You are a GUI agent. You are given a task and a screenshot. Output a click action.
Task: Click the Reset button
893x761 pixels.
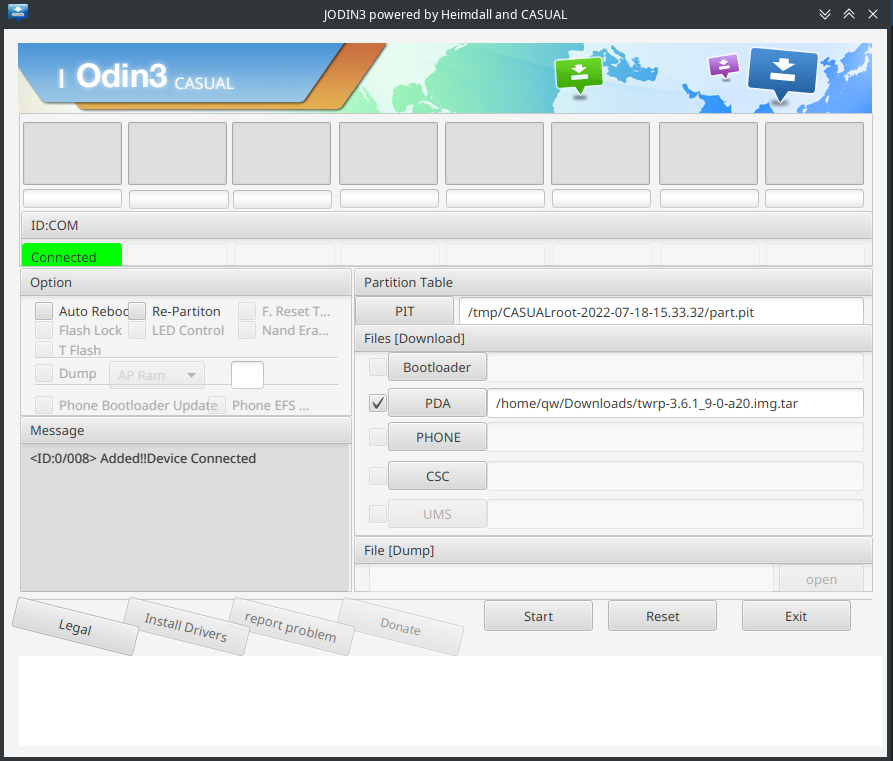(662, 616)
